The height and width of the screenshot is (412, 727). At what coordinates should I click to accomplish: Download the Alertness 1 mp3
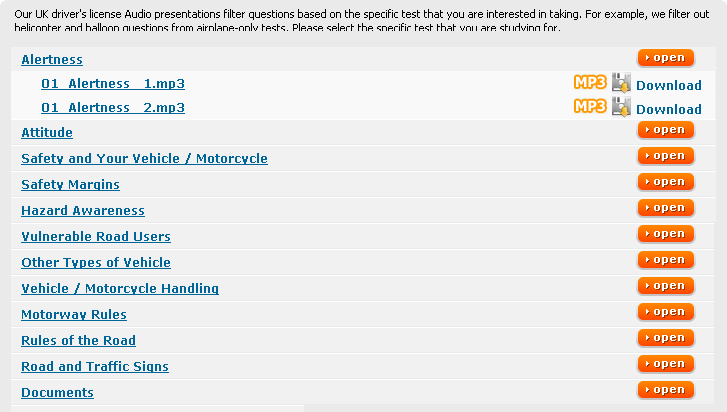tap(668, 85)
